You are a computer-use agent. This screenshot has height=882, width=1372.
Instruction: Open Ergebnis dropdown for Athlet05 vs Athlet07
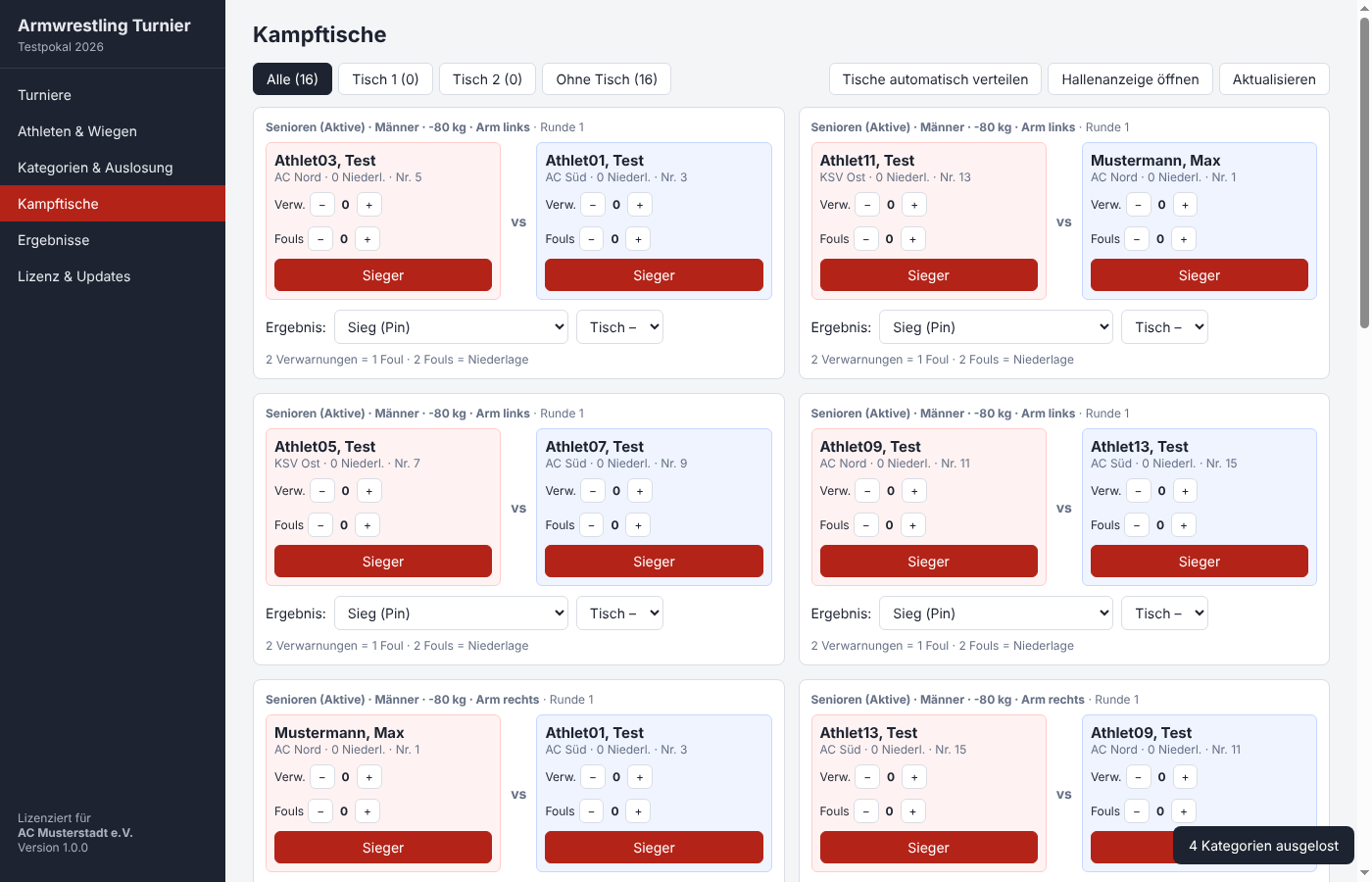(x=452, y=613)
